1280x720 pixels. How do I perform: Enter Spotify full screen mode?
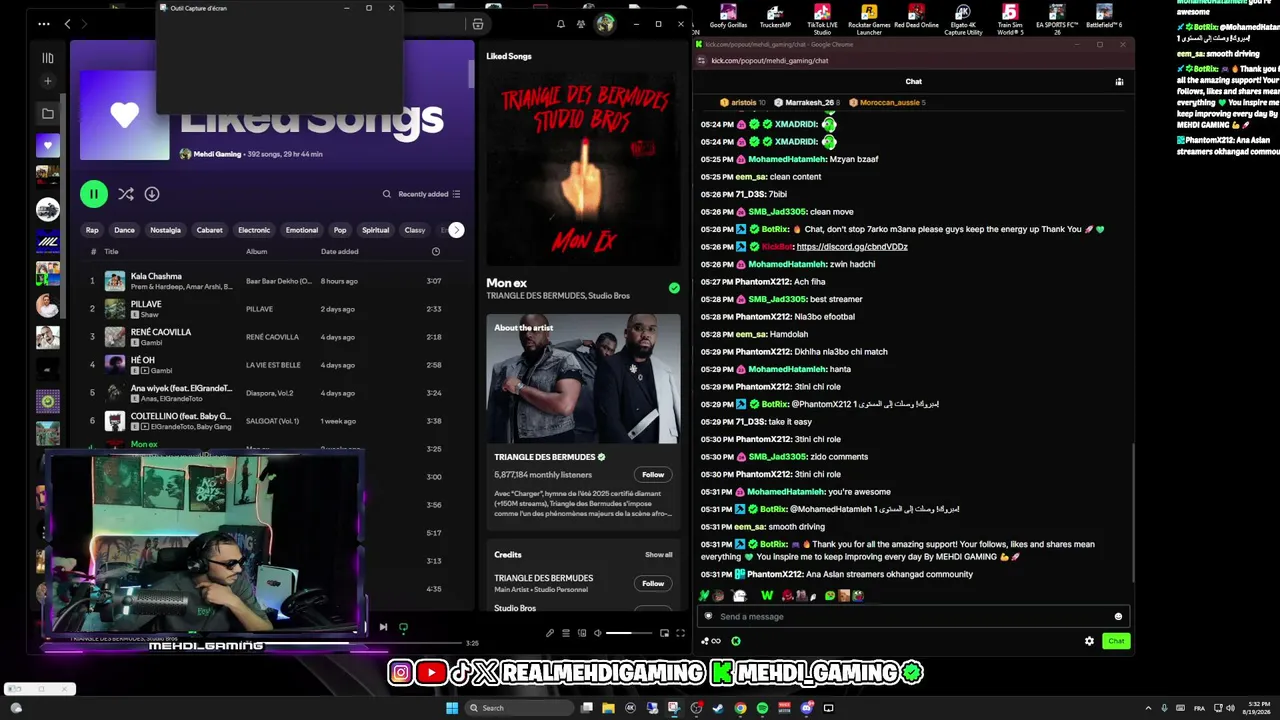(680, 633)
